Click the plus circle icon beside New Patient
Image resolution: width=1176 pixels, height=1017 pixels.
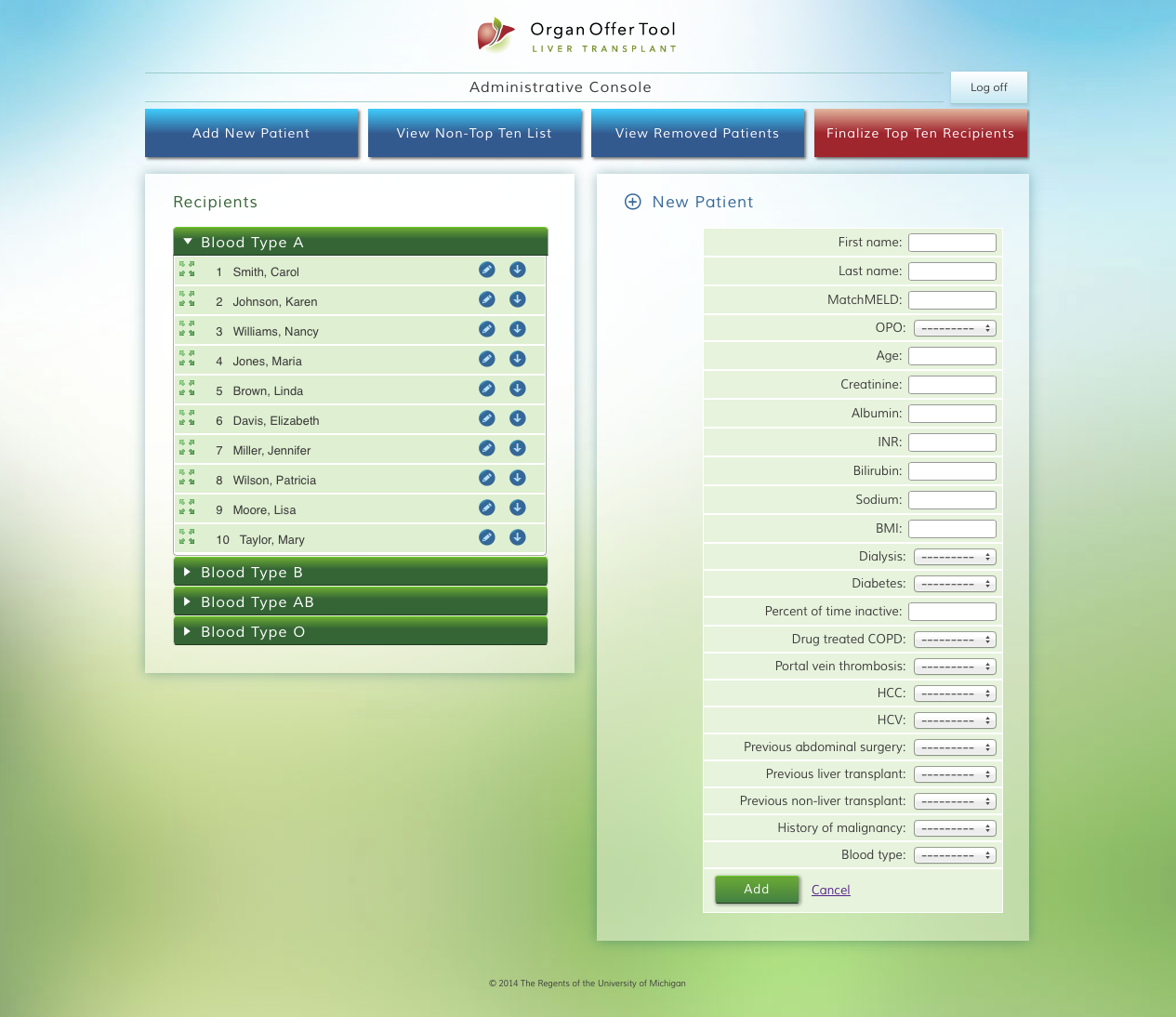632,202
